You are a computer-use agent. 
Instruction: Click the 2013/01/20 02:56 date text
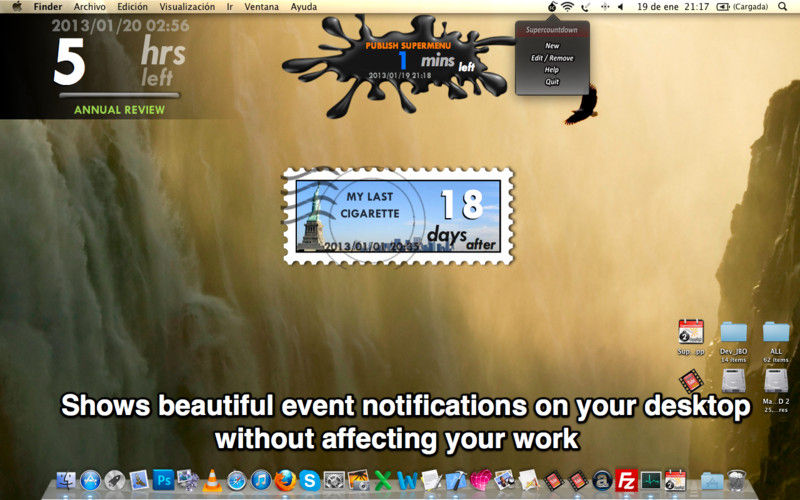click(120, 26)
